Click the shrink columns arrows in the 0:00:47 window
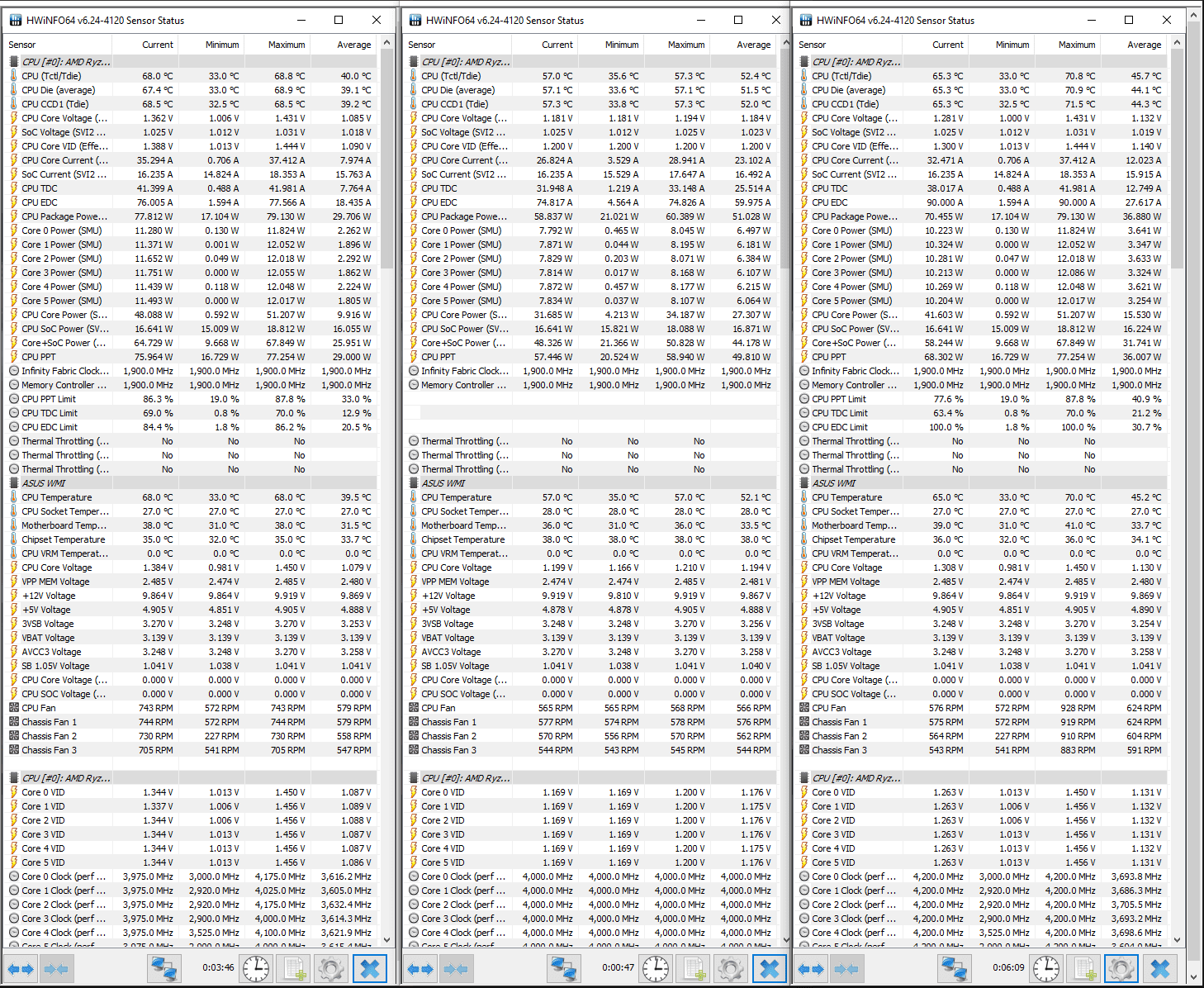 (455, 968)
